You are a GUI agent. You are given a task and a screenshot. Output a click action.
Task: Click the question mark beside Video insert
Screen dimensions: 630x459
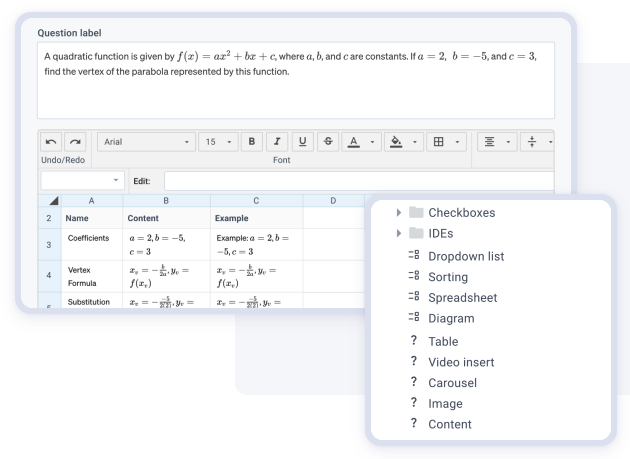pos(414,361)
